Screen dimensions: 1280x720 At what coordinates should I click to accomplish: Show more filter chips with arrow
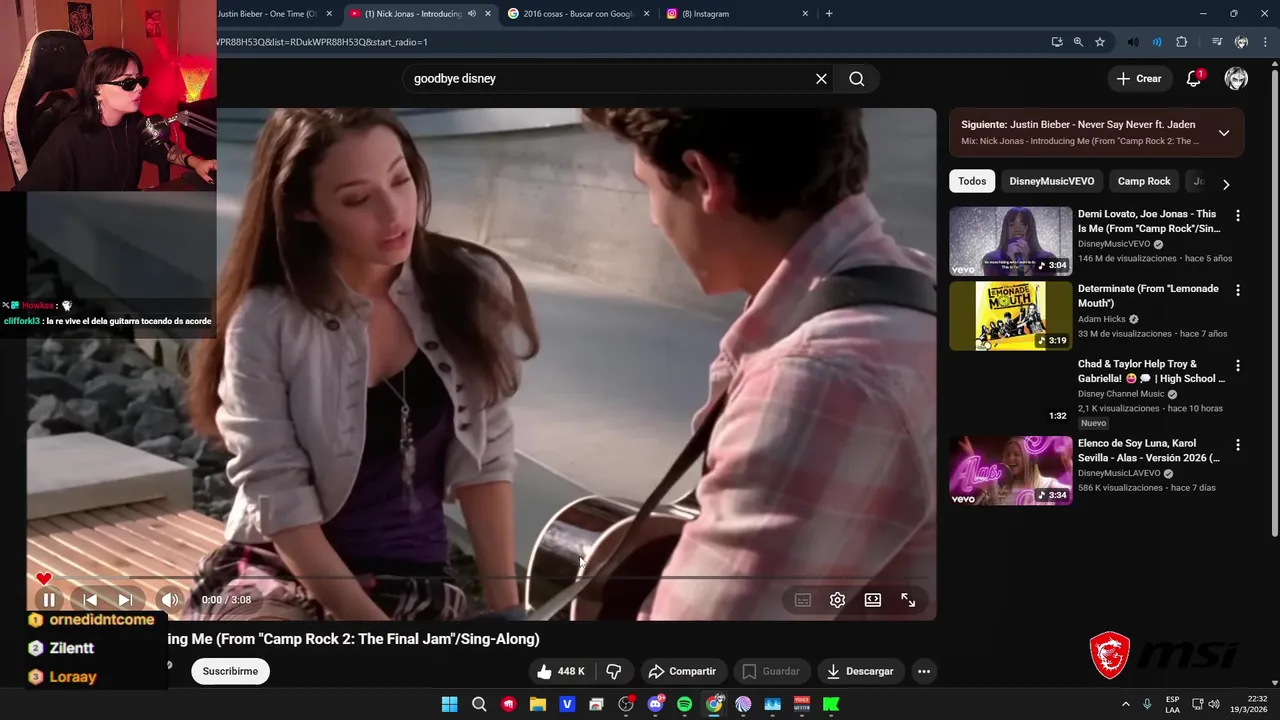click(x=1226, y=184)
